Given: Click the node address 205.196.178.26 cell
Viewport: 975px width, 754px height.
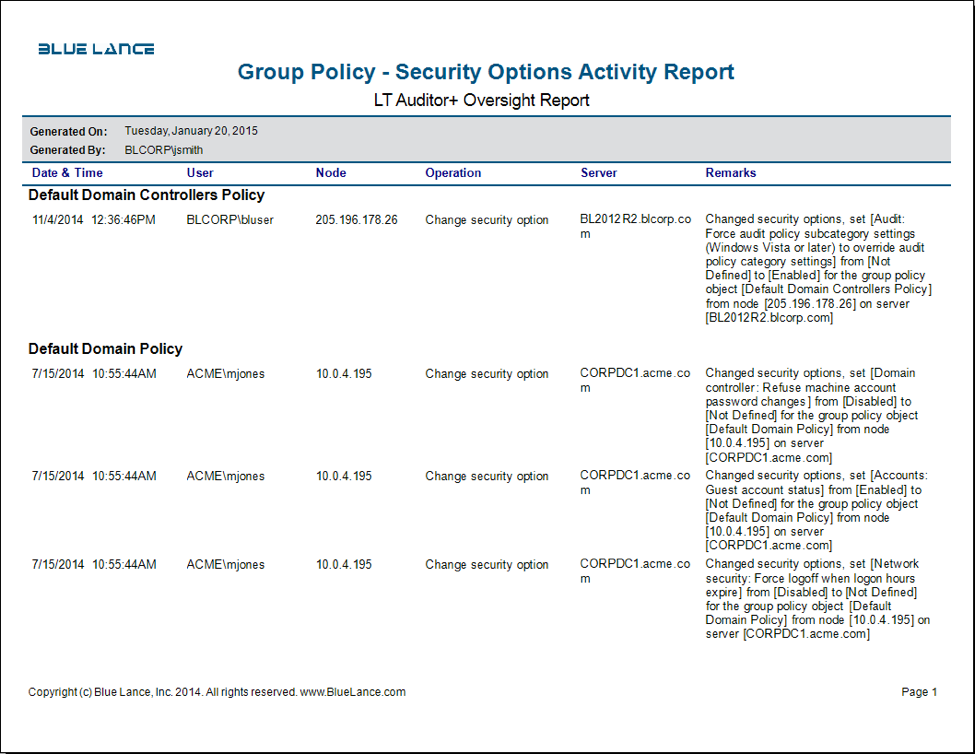Looking at the screenshot, I should tap(356, 220).
